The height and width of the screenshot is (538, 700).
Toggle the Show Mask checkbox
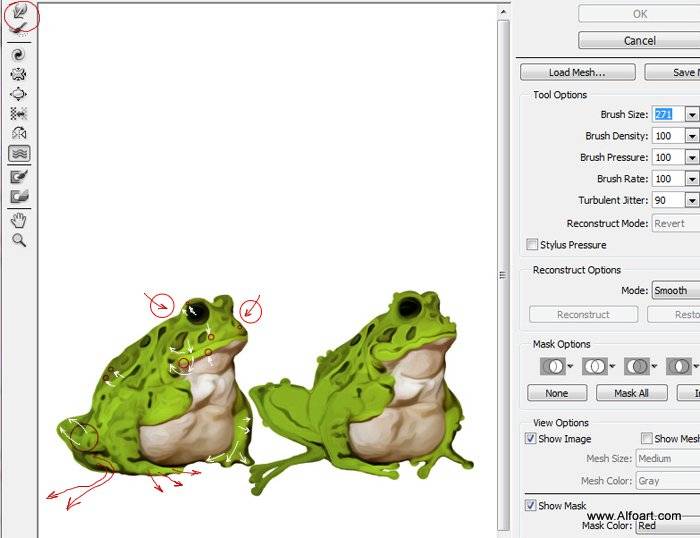(x=530, y=505)
